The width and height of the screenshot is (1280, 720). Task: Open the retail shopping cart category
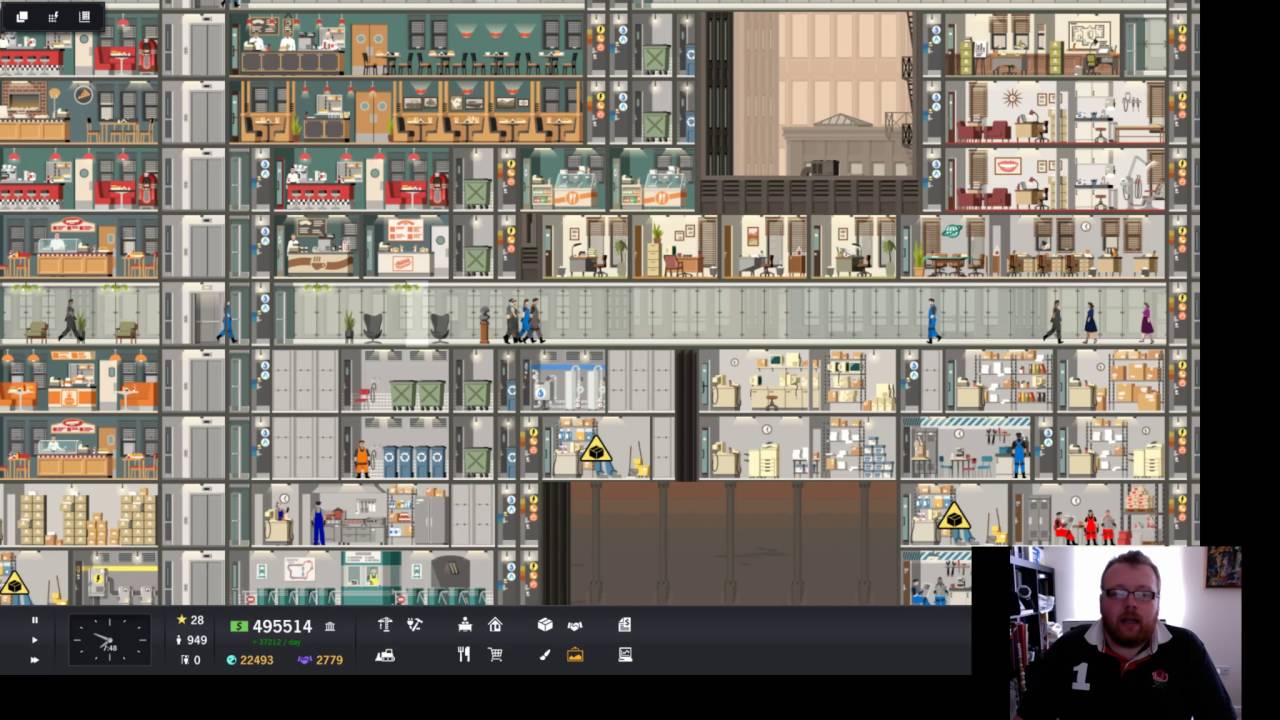point(495,655)
